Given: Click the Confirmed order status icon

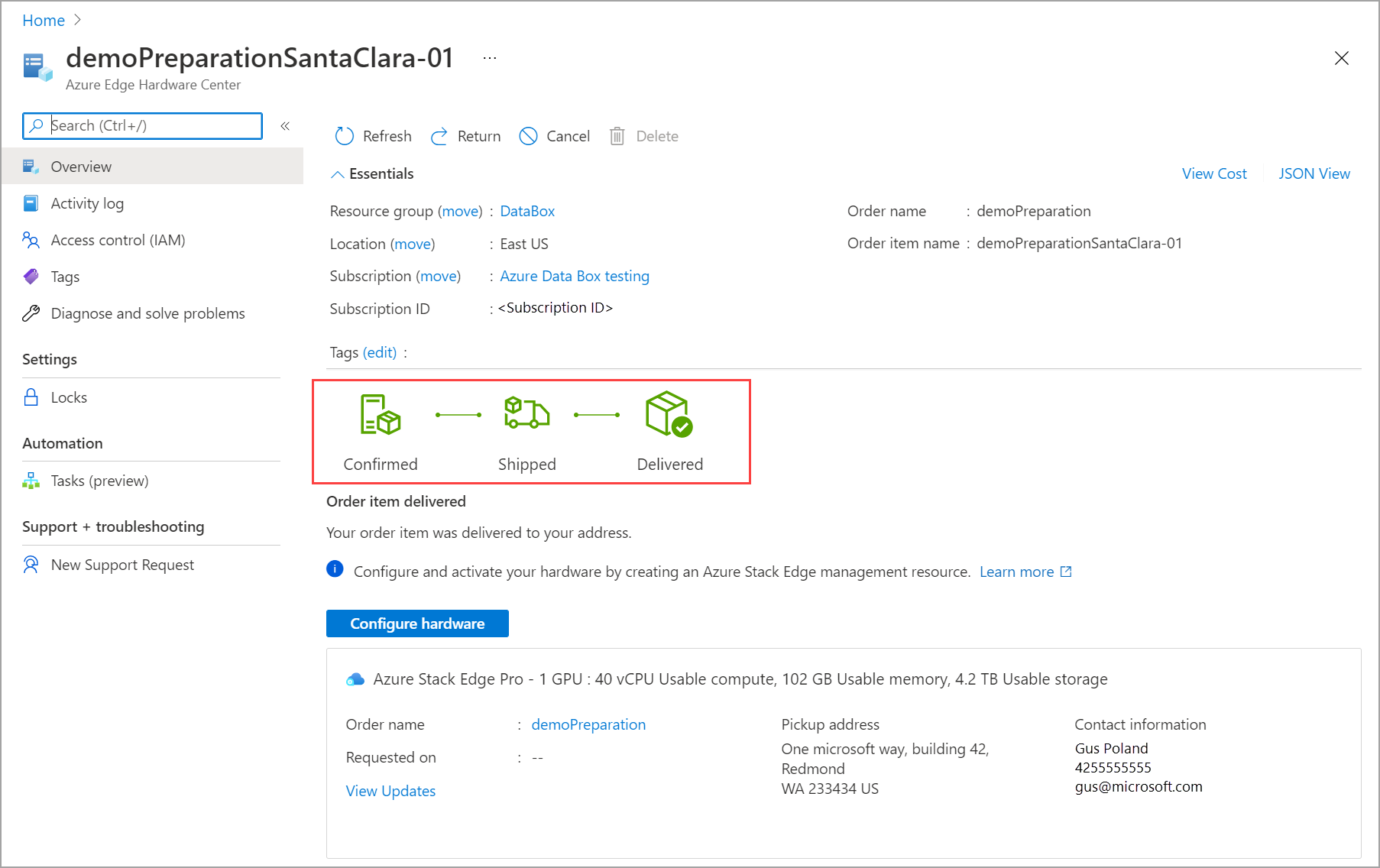Looking at the screenshot, I should tap(380, 414).
